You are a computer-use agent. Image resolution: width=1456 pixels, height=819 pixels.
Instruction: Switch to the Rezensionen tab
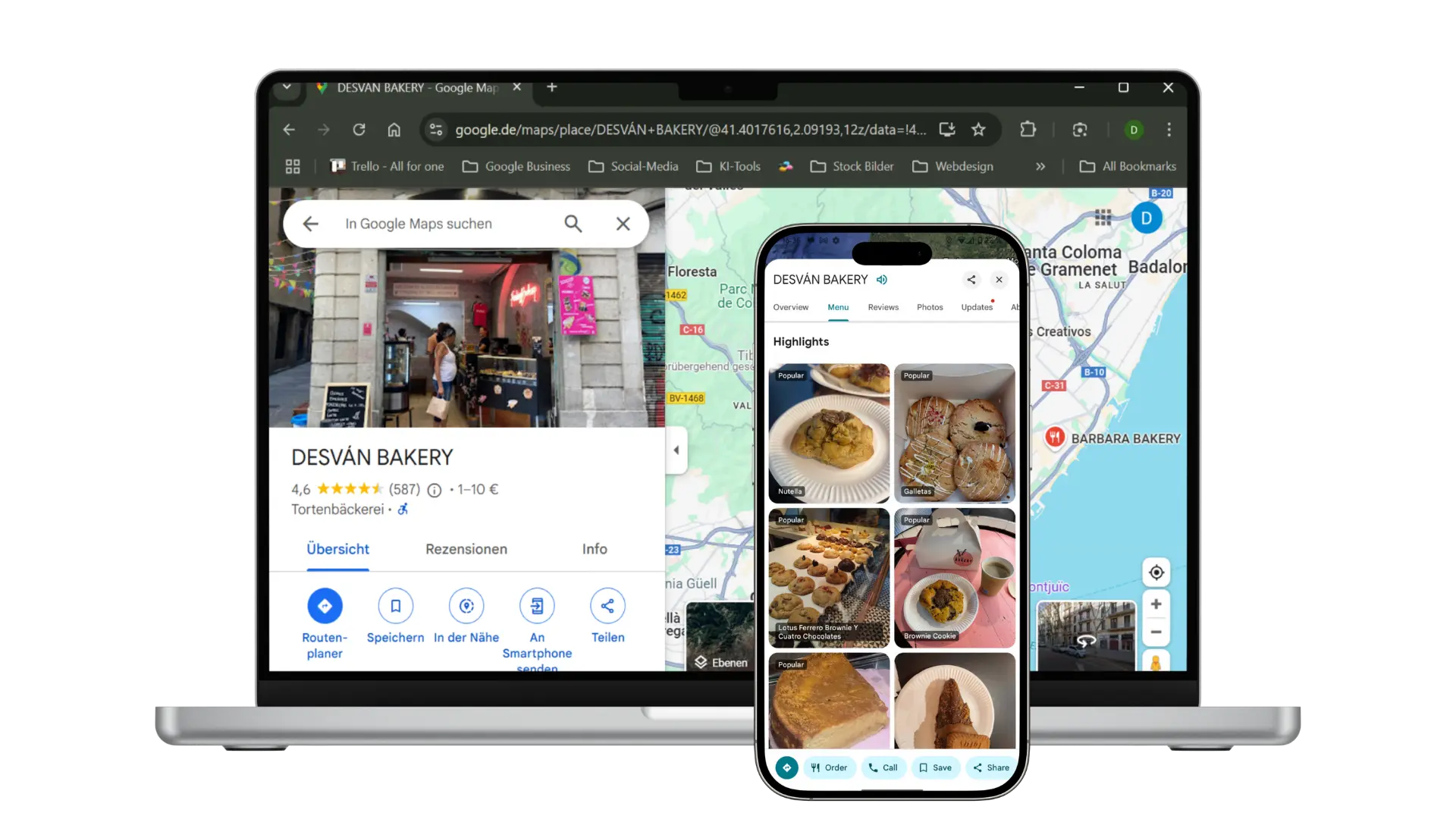coord(466,549)
